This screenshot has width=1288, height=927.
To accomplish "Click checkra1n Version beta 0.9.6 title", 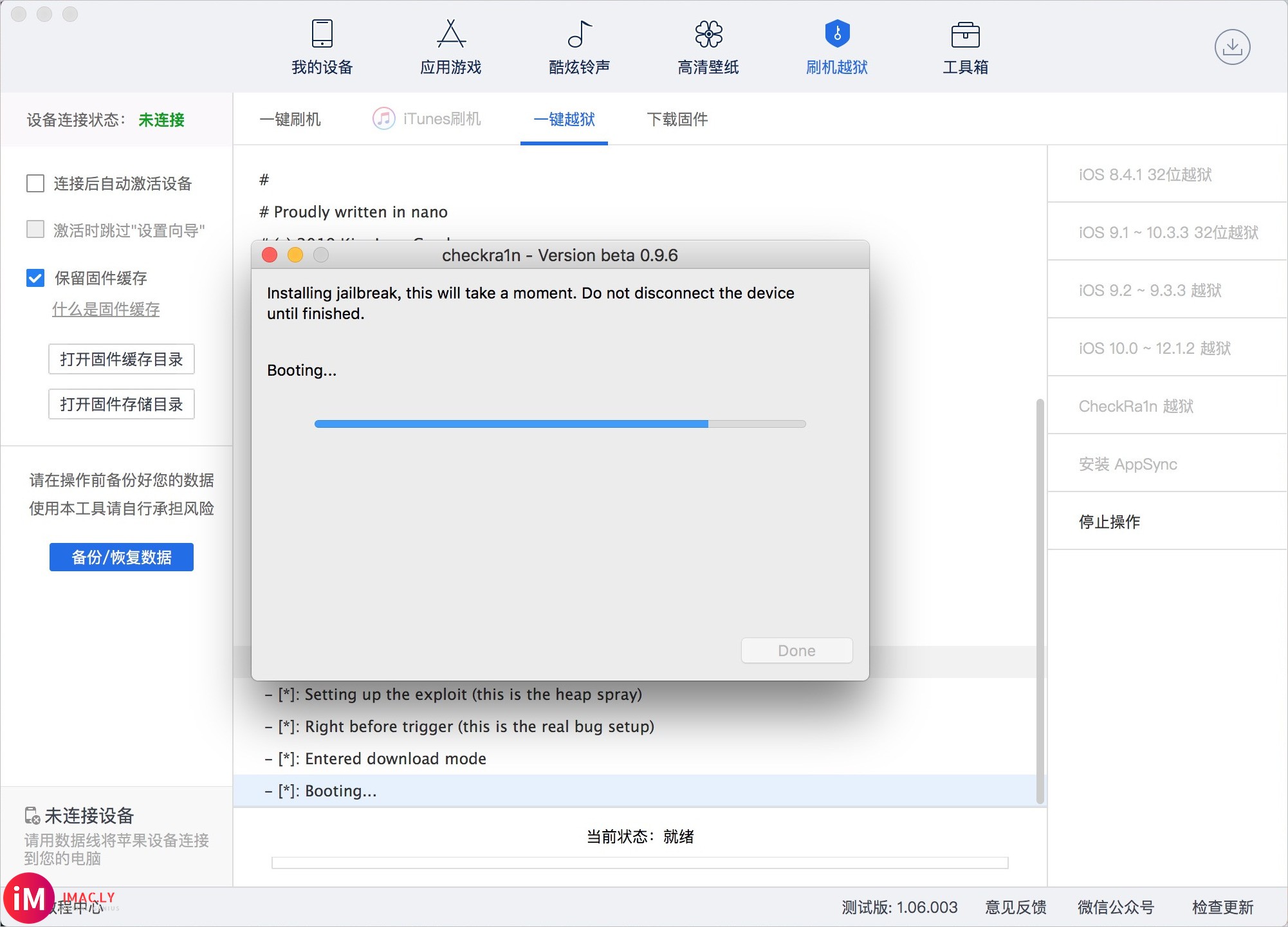I will tap(560, 255).
